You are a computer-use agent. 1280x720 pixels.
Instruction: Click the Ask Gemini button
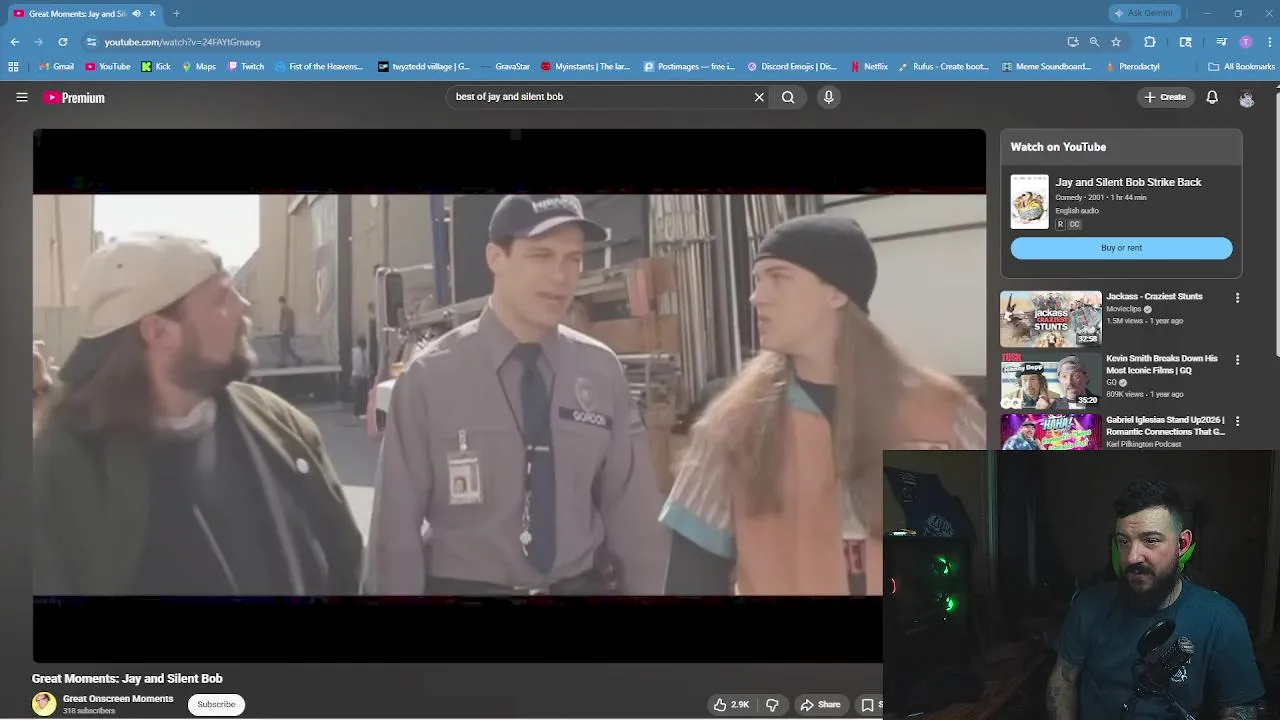coord(1145,13)
